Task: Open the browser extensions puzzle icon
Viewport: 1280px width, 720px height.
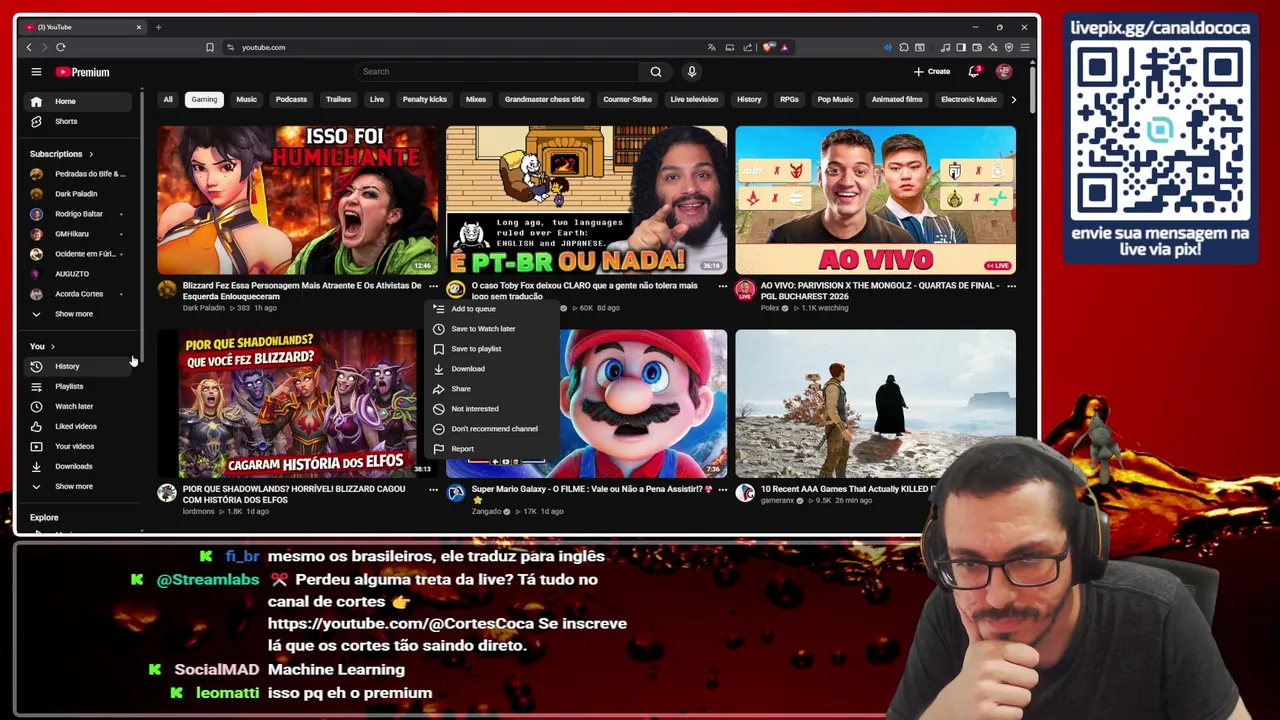Action: [x=904, y=47]
